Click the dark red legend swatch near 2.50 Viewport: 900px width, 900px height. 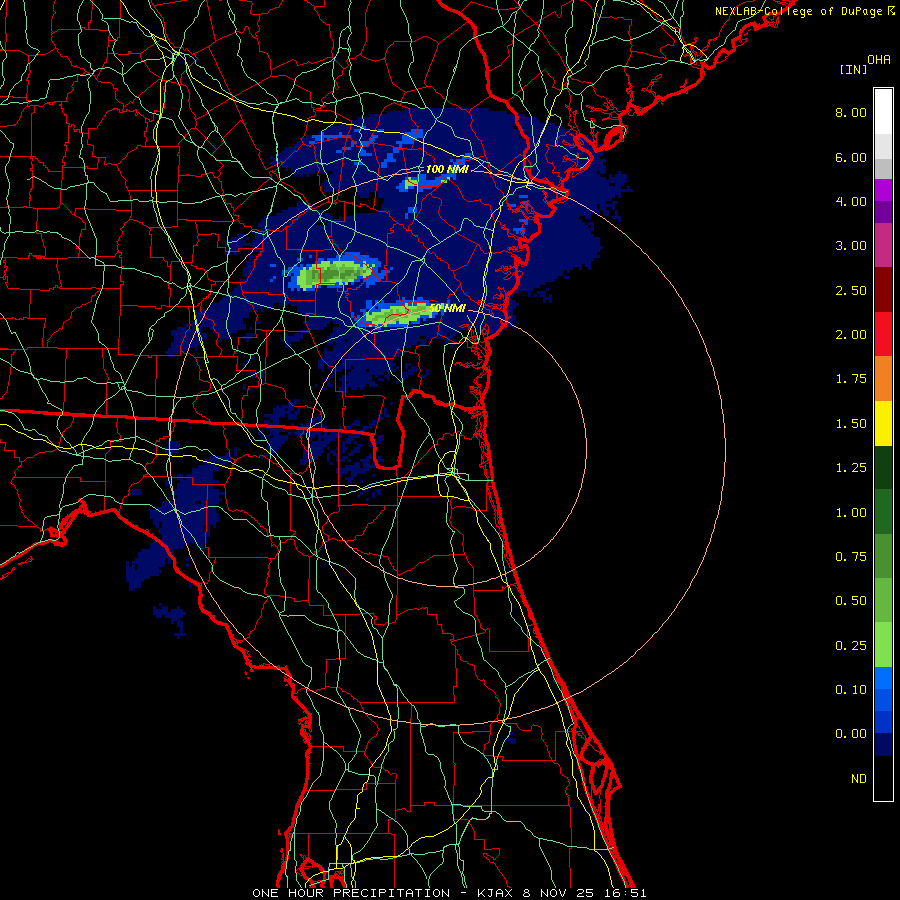(883, 290)
